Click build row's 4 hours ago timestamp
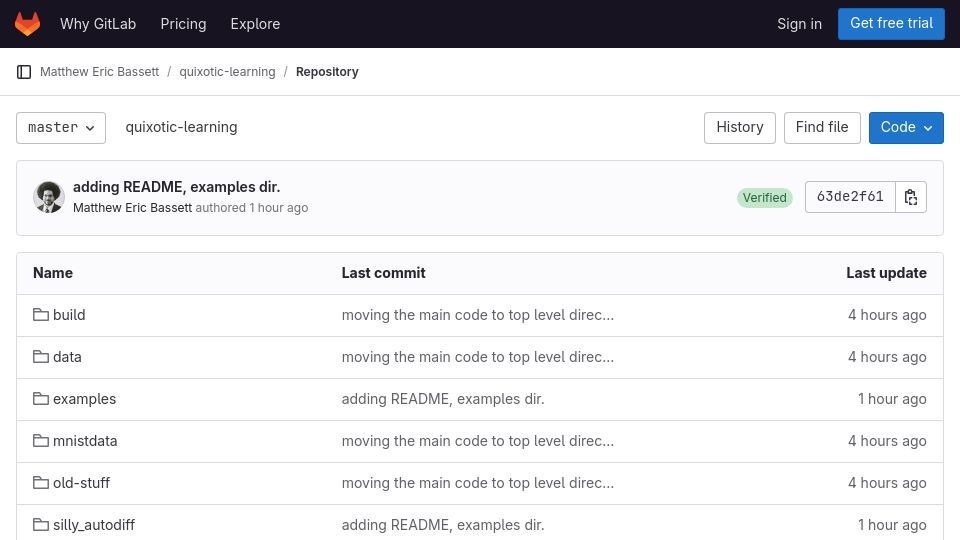960x540 pixels. pos(887,315)
